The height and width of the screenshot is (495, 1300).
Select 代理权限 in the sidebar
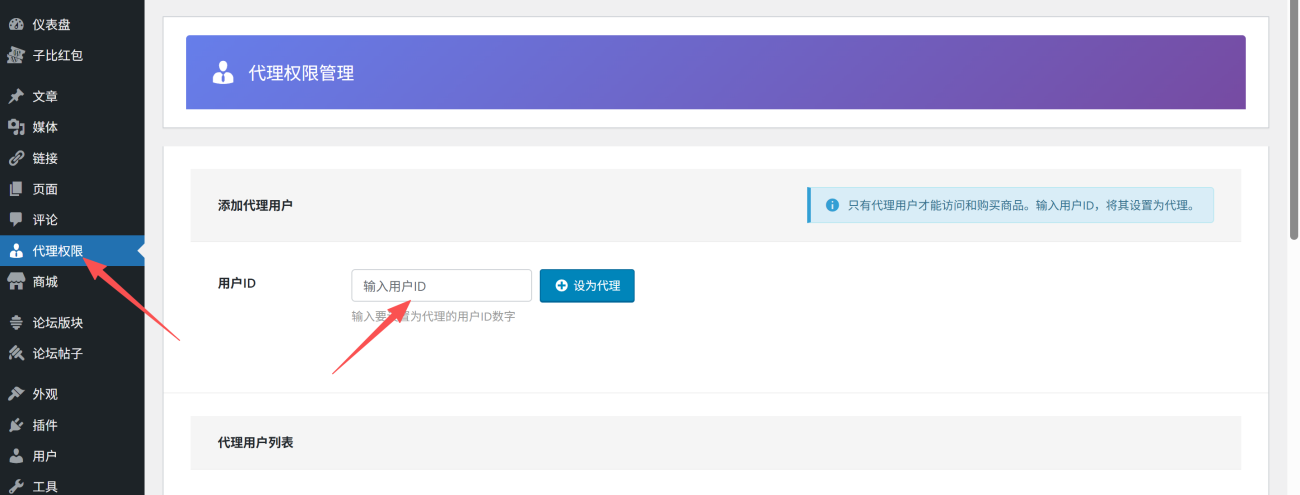coord(57,251)
